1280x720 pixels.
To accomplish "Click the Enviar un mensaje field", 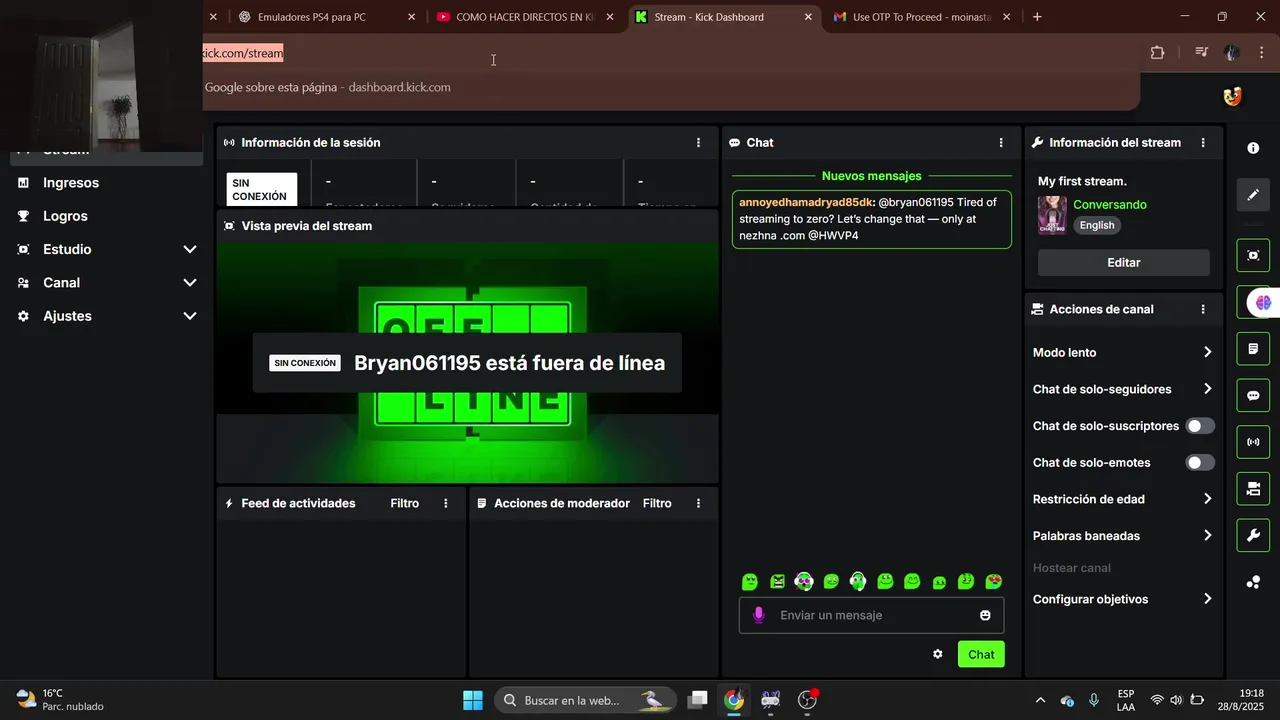I will [871, 615].
